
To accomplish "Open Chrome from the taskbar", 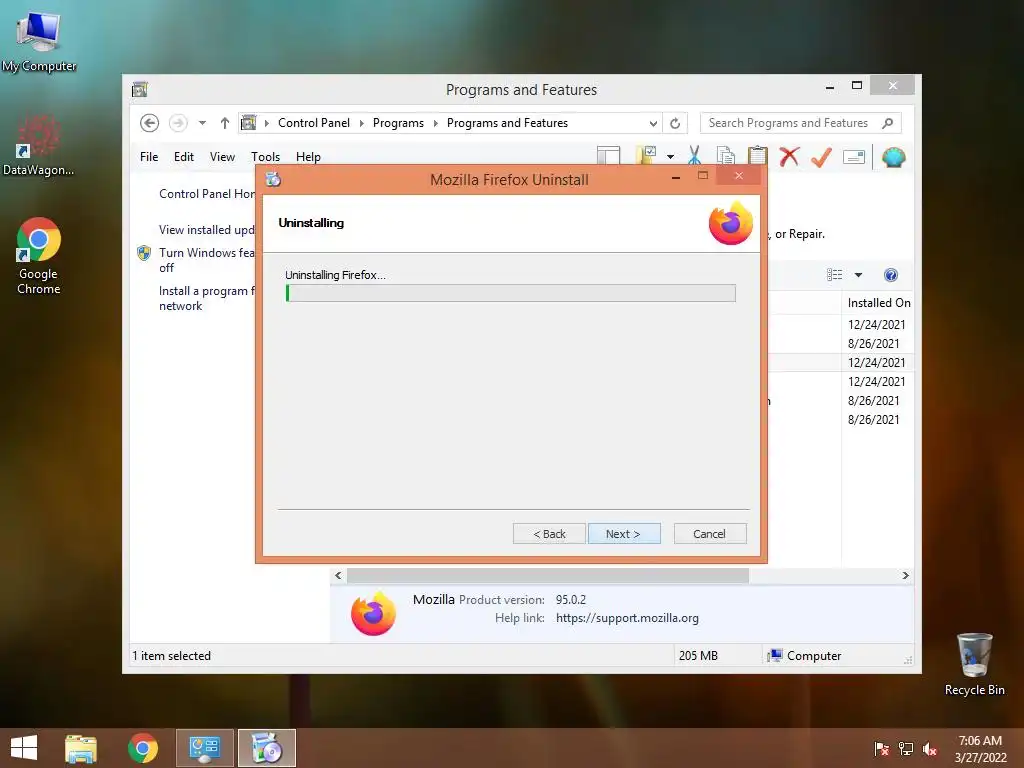I will pos(143,748).
